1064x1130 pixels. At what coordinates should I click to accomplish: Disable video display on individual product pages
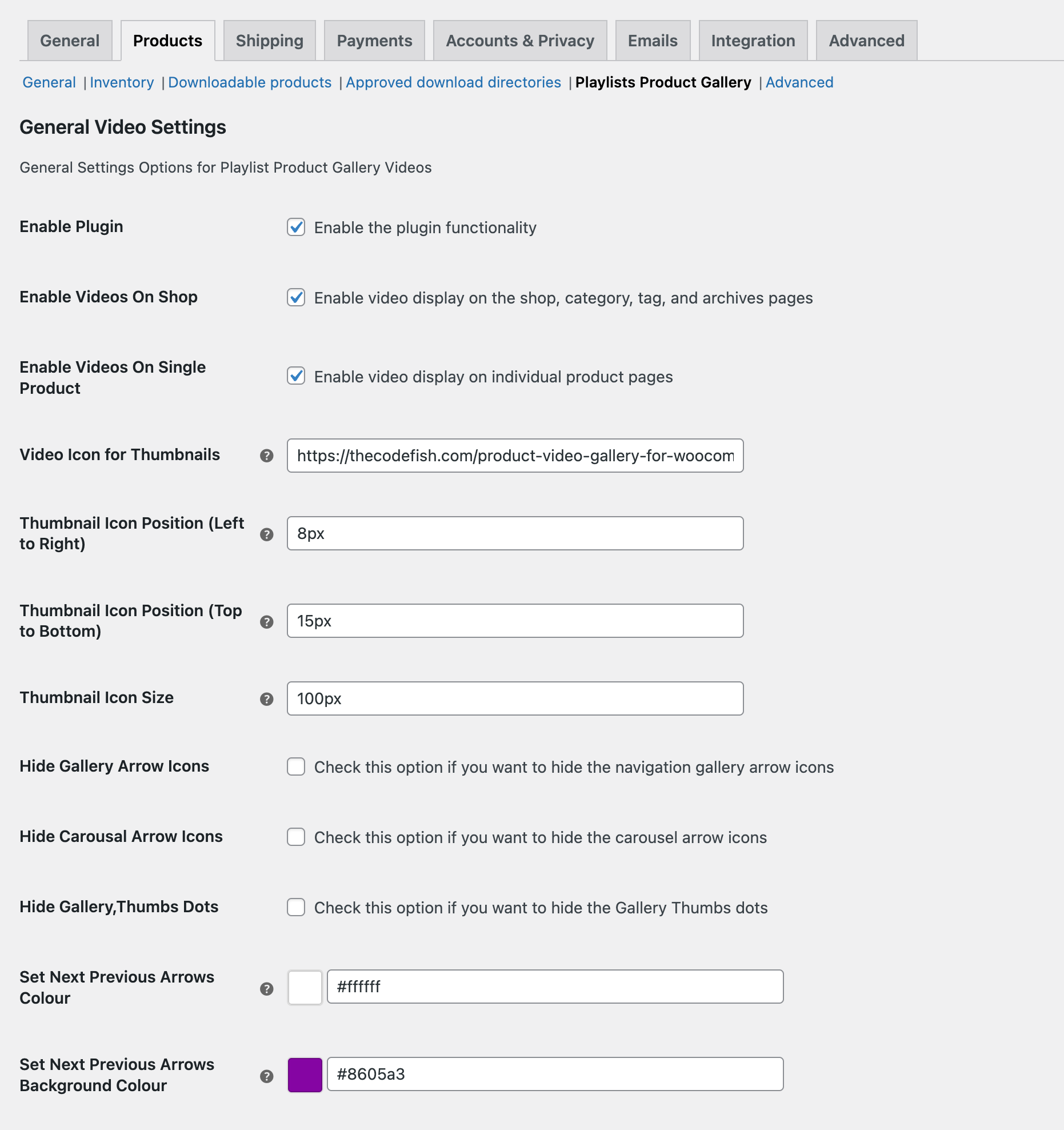pyautogui.click(x=296, y=376)
